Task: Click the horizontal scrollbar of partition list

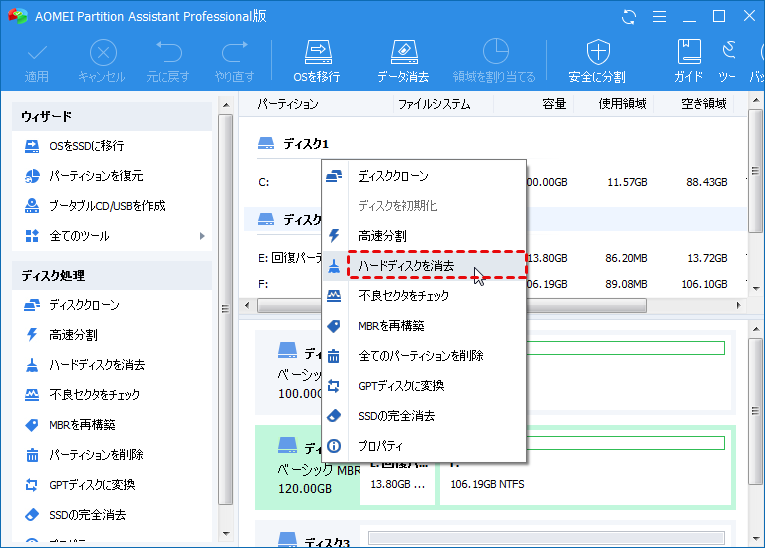Action: coord(452,306)
